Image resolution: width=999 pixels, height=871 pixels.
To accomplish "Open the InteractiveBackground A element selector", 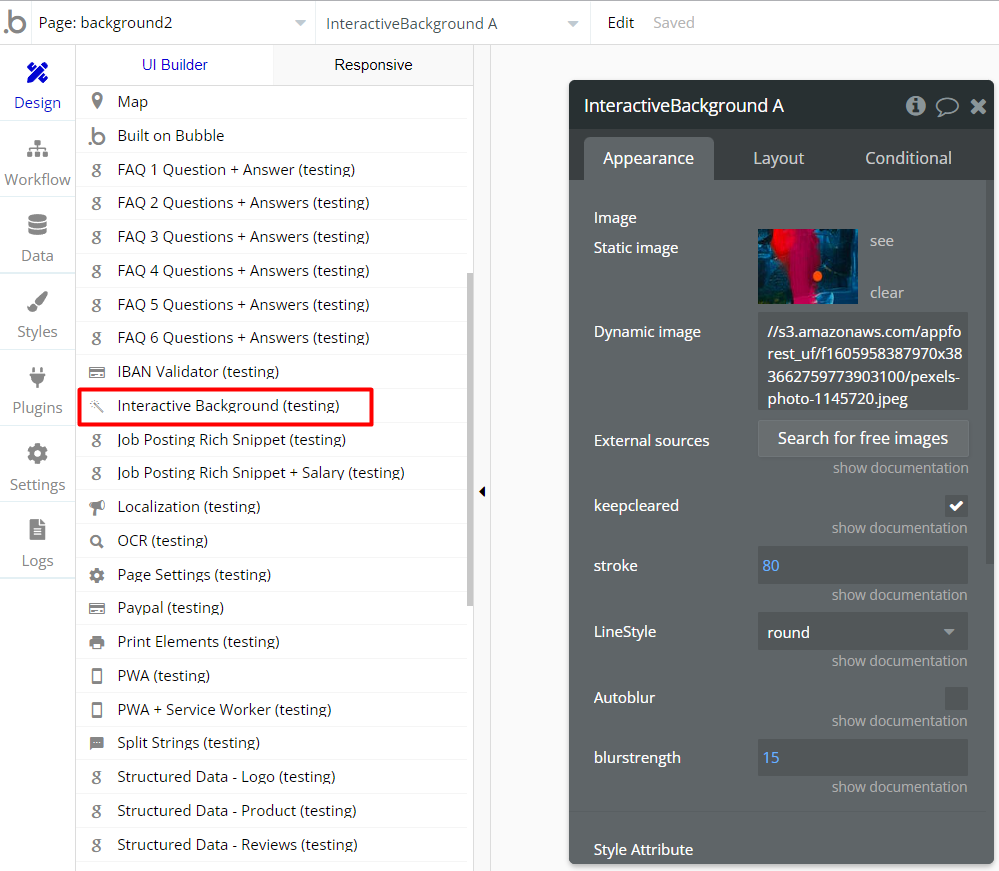I will coord(451,23).
